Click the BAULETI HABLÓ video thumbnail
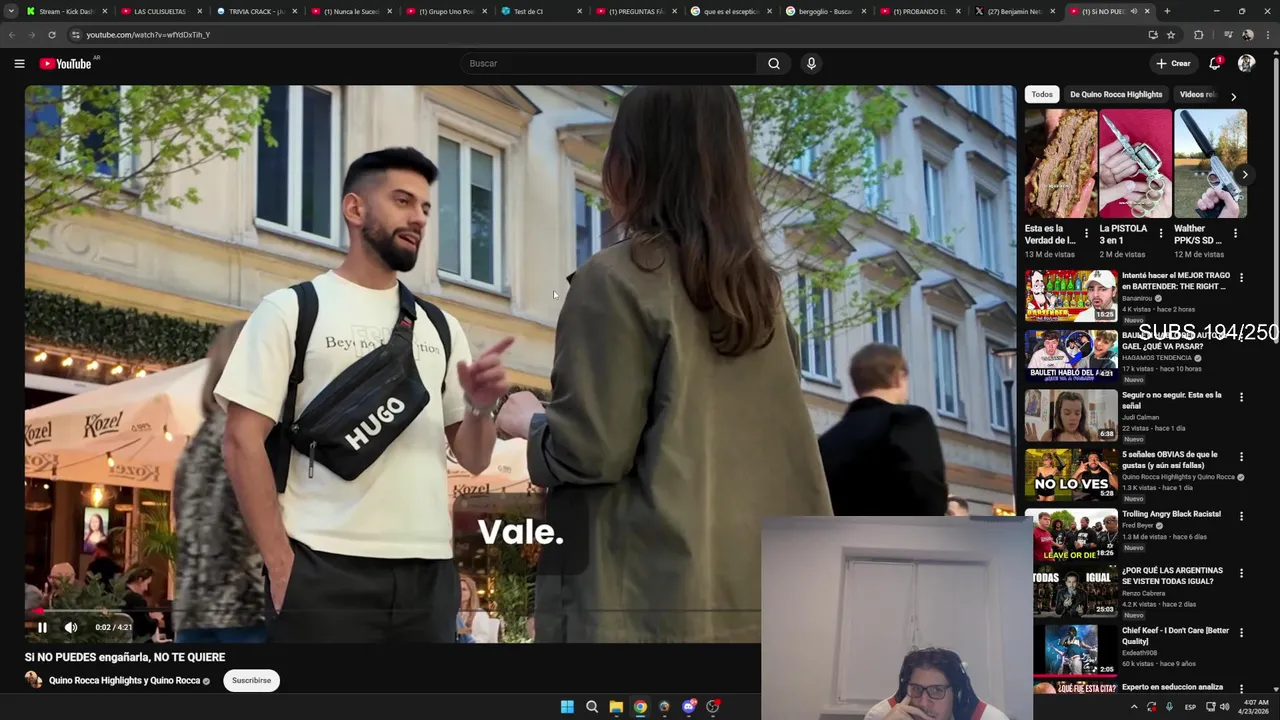Screen dimensions: 1280x720 [x=1071, y=355]
